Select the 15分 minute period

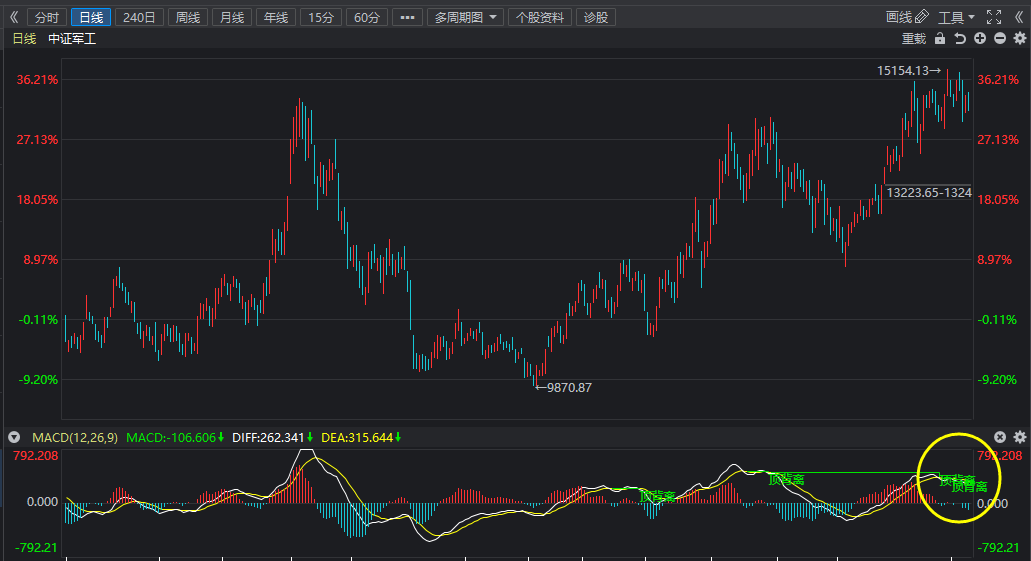pyautogui.click(x=321, y=17)
